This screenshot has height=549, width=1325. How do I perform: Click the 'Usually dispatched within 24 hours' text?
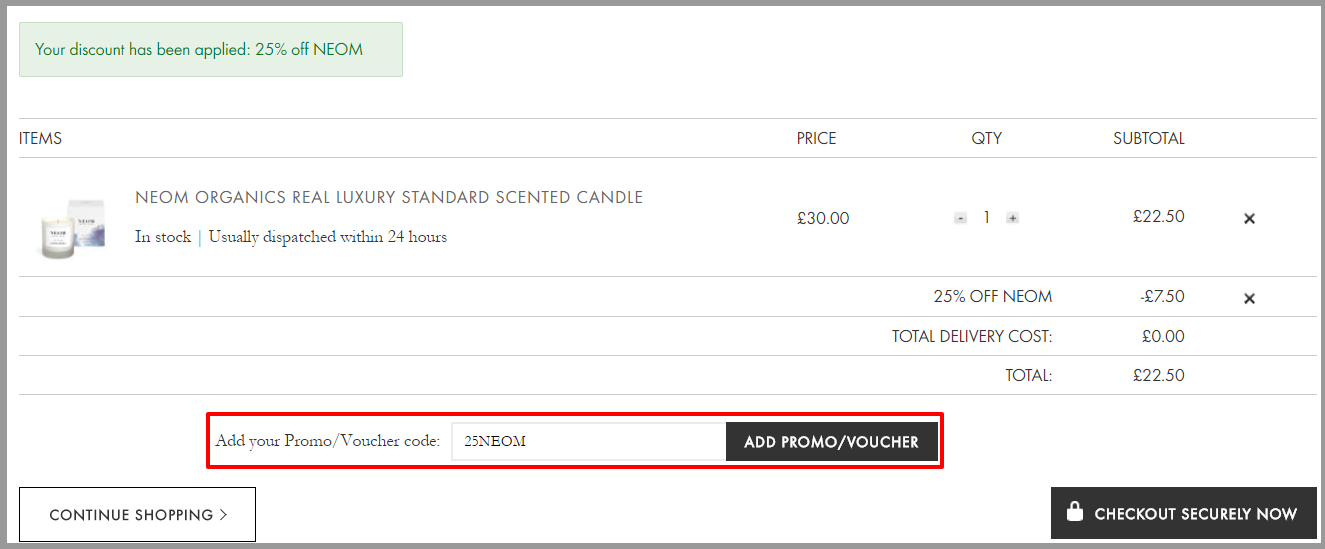pyautogui.click(x=328, y=237)
